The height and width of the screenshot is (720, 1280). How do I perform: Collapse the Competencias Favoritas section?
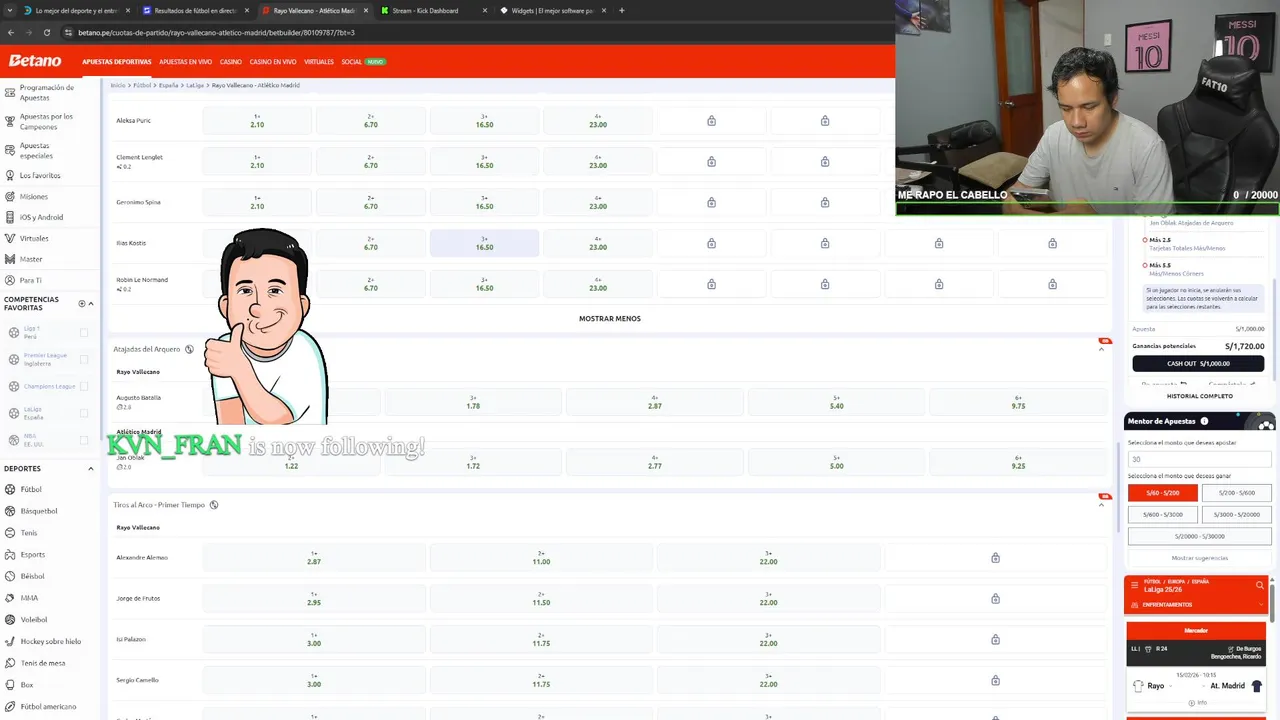[91, 303]
